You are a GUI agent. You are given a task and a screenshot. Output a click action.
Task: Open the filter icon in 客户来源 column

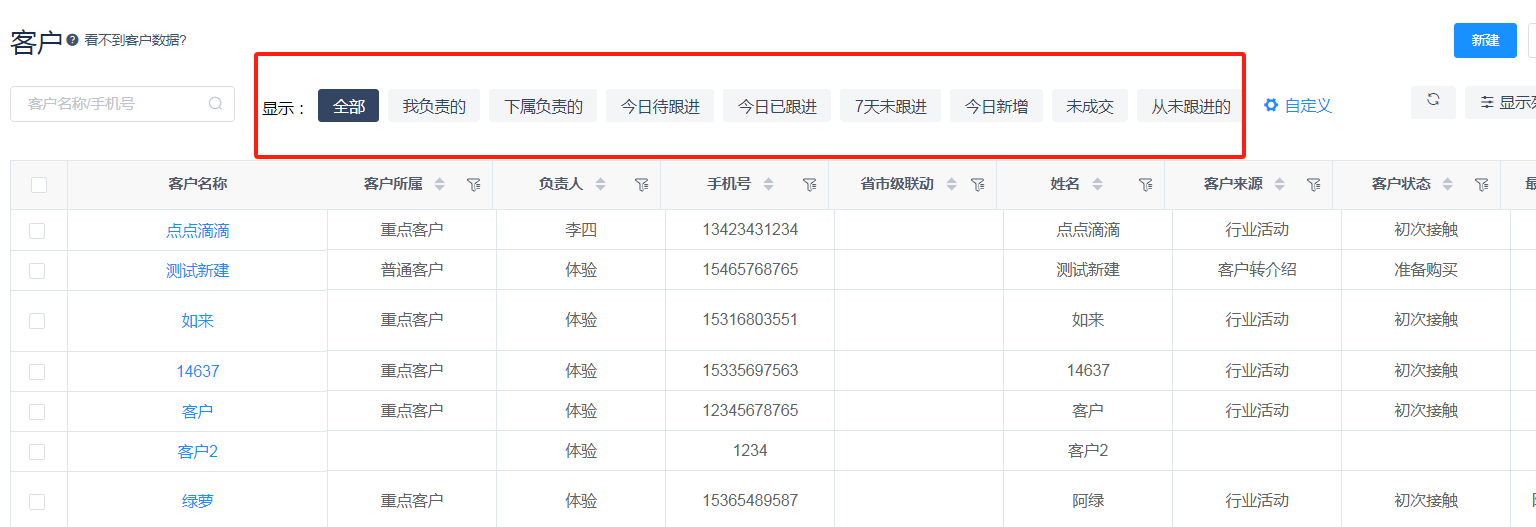pyautogui.click(x=1314, y=184)
